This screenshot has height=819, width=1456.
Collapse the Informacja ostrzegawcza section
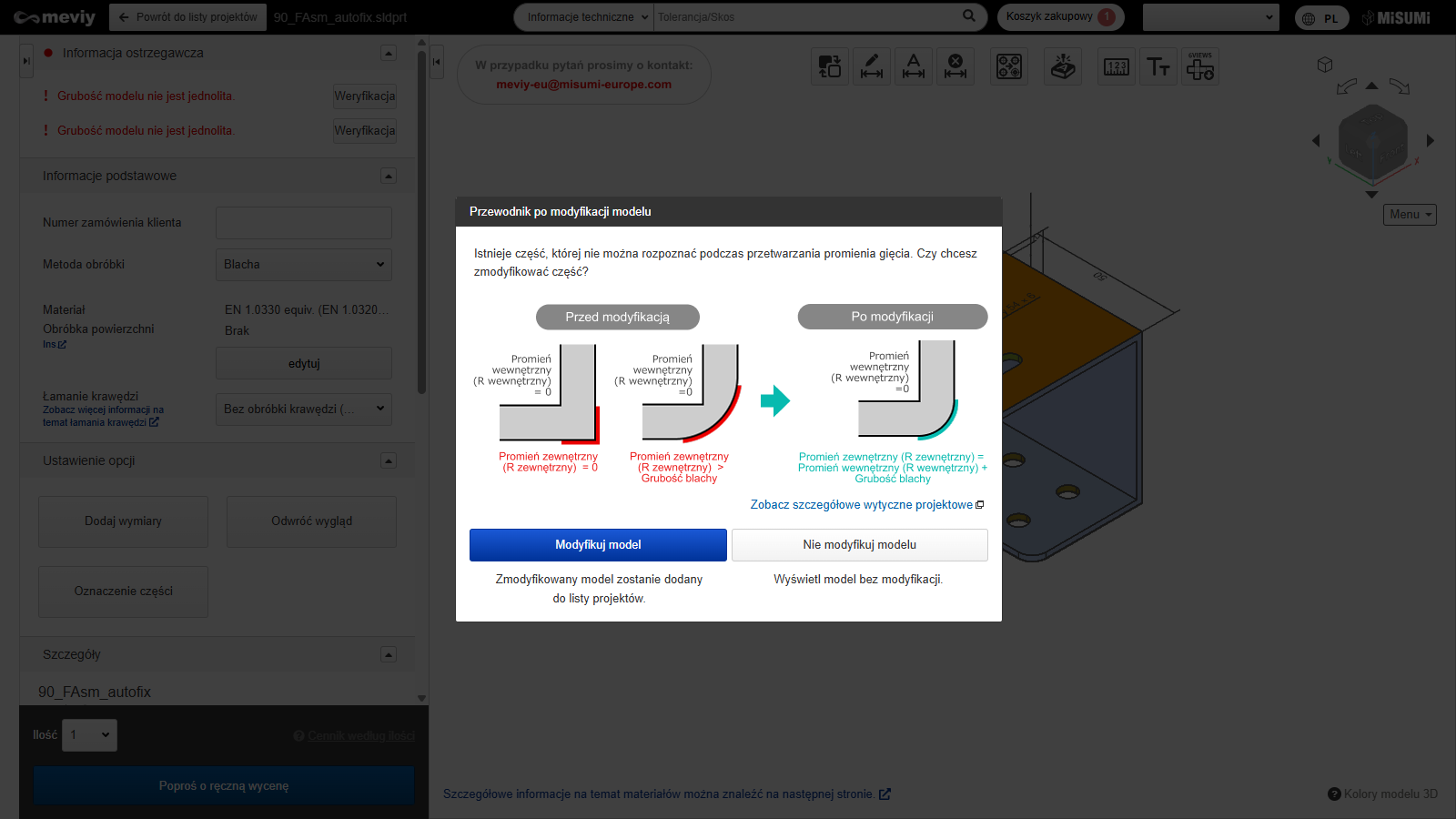coord(389,54)
